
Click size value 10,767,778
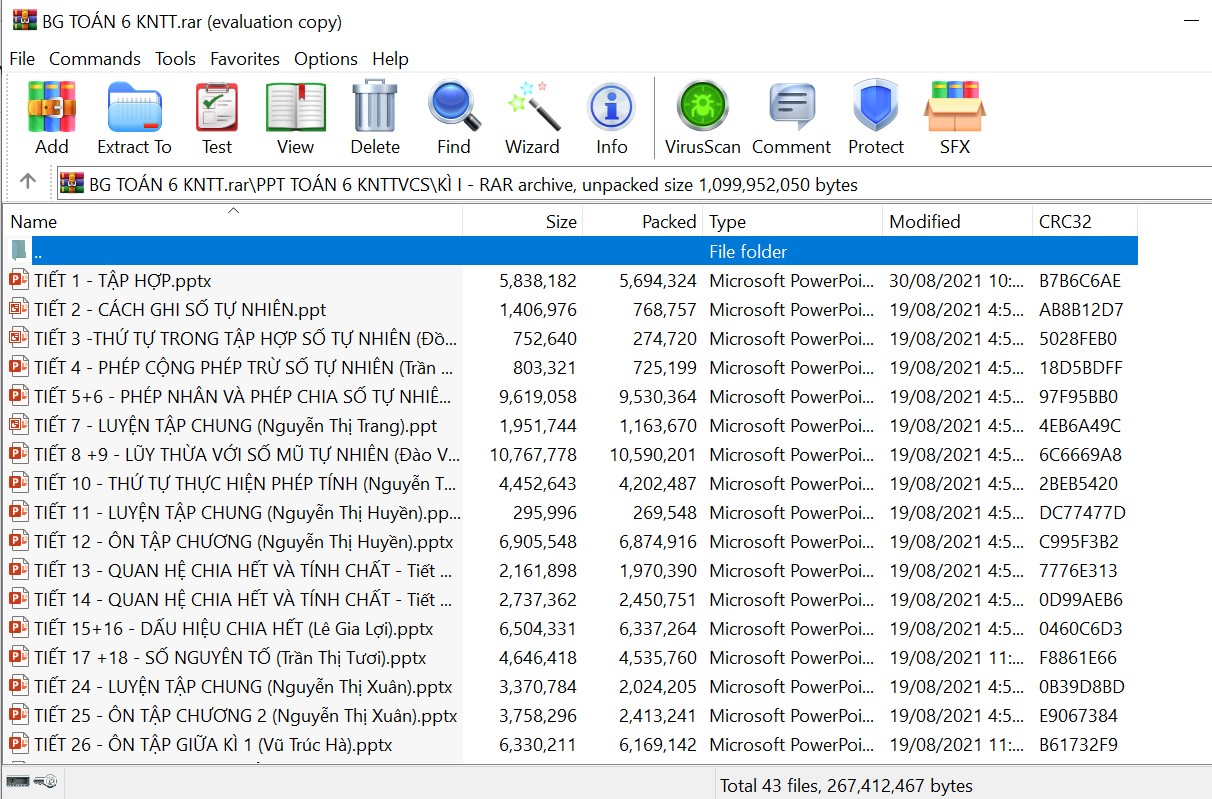(x=533, y=454)
